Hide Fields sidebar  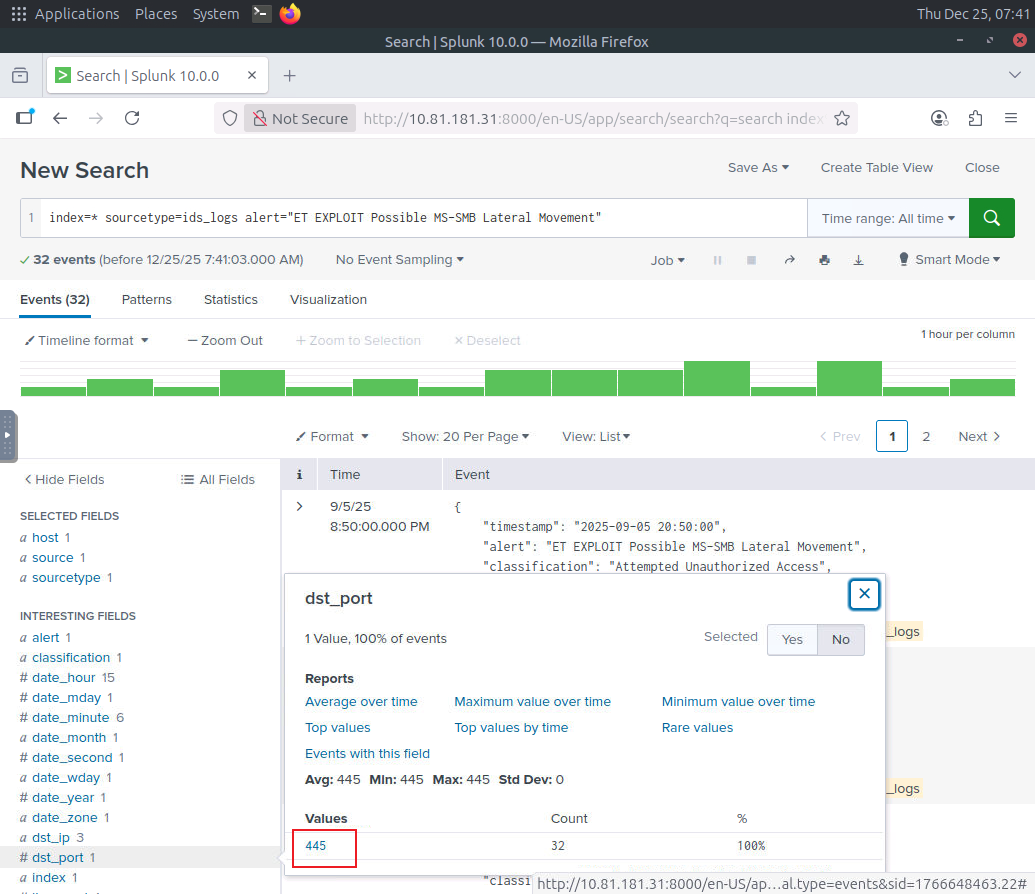pyautogui.click(x=64, y=479)
